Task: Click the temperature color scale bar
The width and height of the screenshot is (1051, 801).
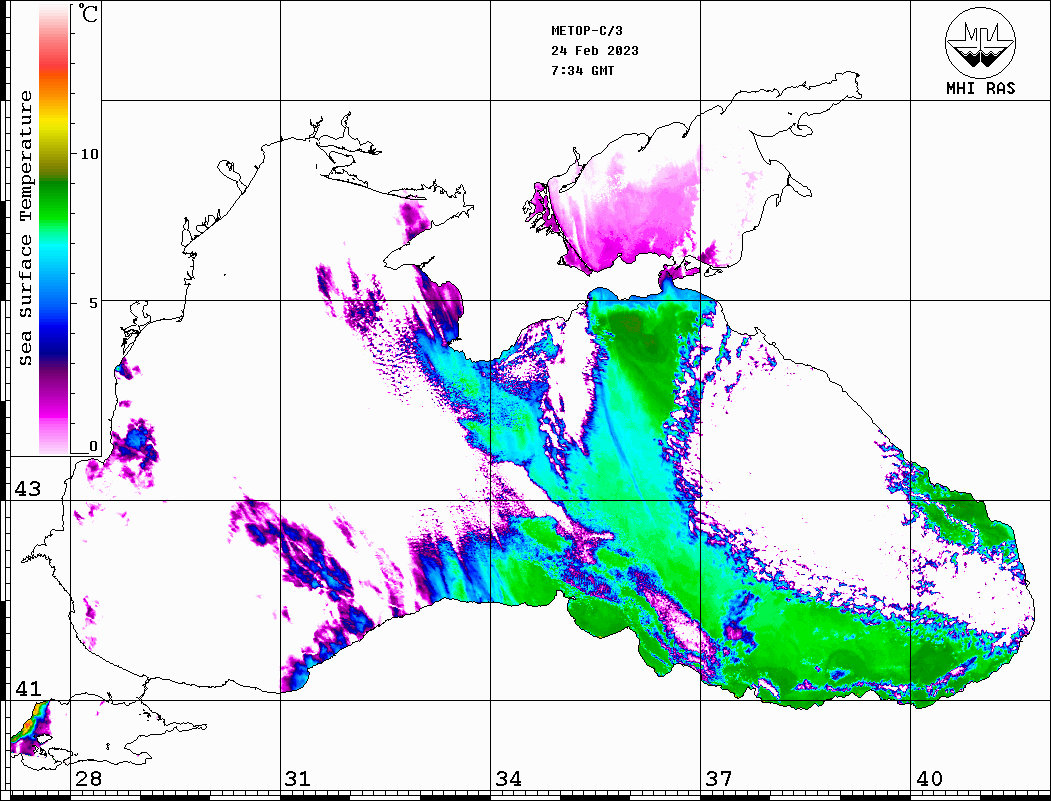Action: (54, 229)
